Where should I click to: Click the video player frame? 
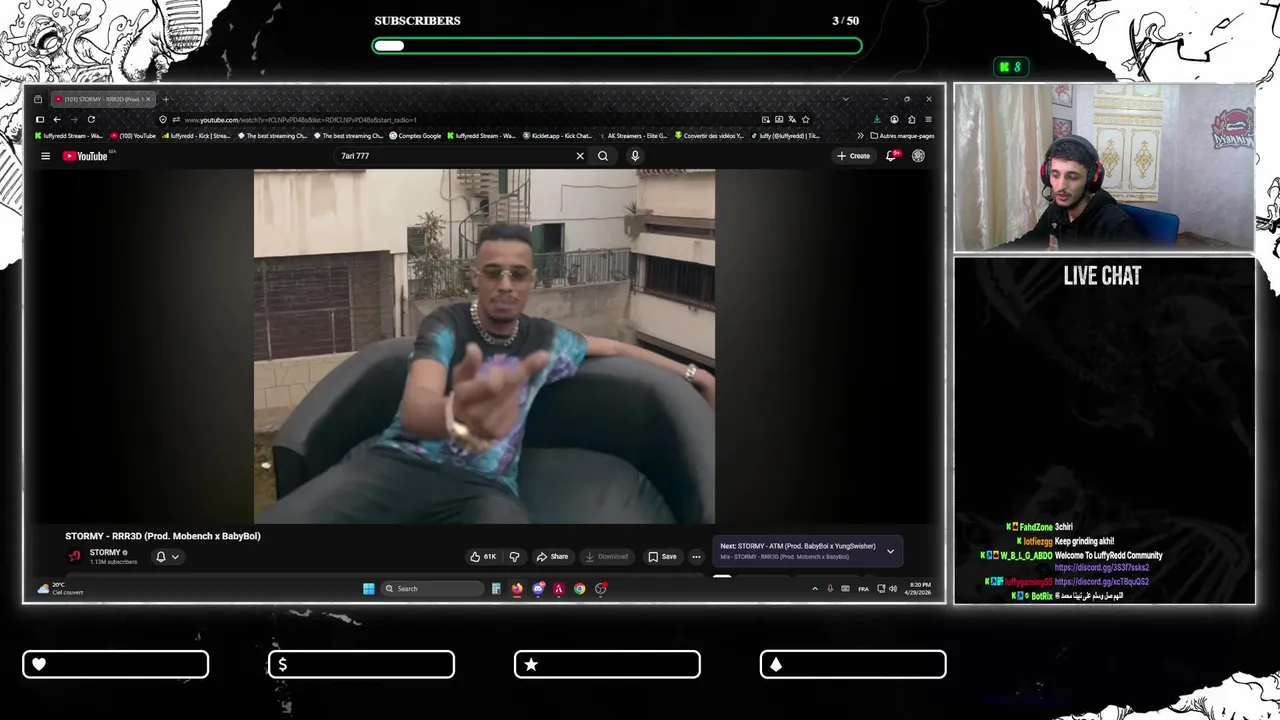[x=484, y=346]
